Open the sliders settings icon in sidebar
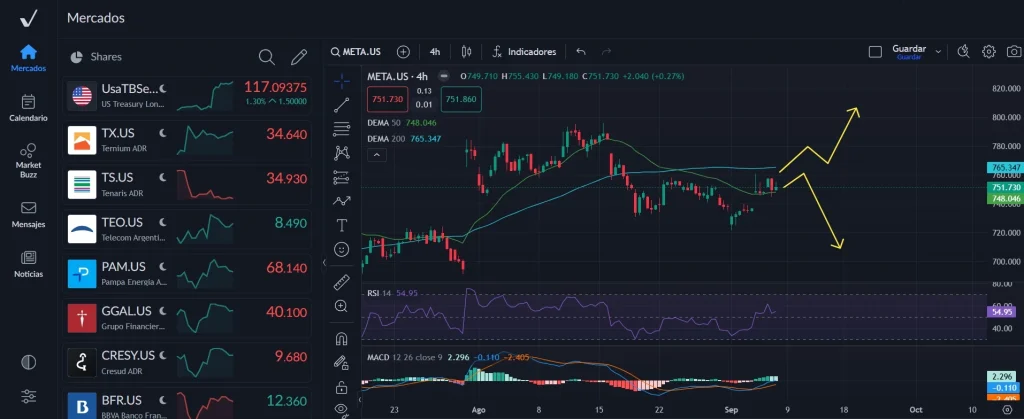 click(x=28, y=396)
